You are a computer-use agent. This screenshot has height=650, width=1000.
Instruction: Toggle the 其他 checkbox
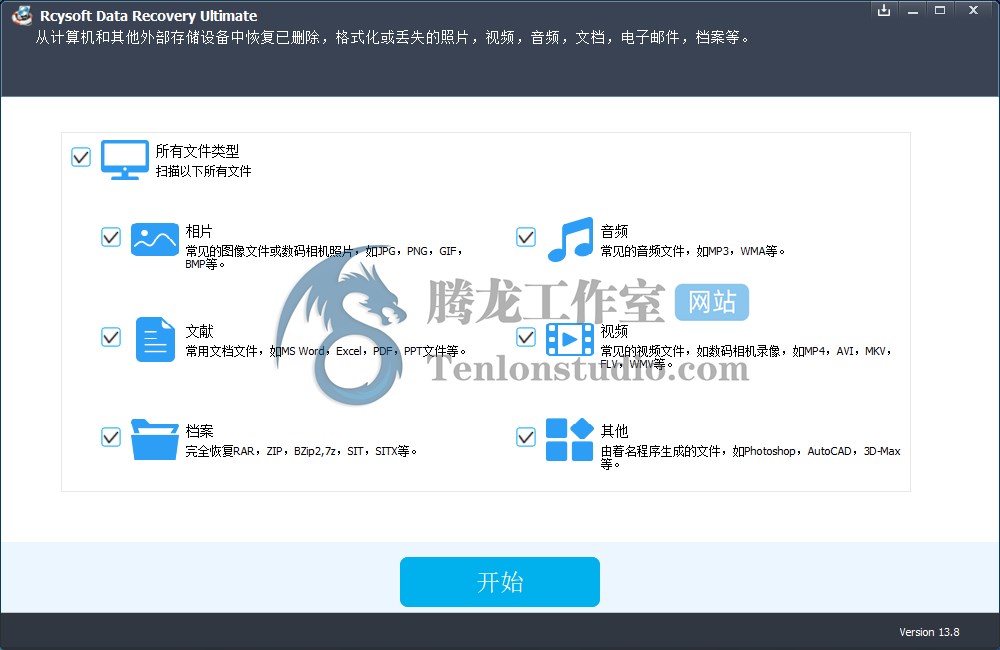[526, 437]
